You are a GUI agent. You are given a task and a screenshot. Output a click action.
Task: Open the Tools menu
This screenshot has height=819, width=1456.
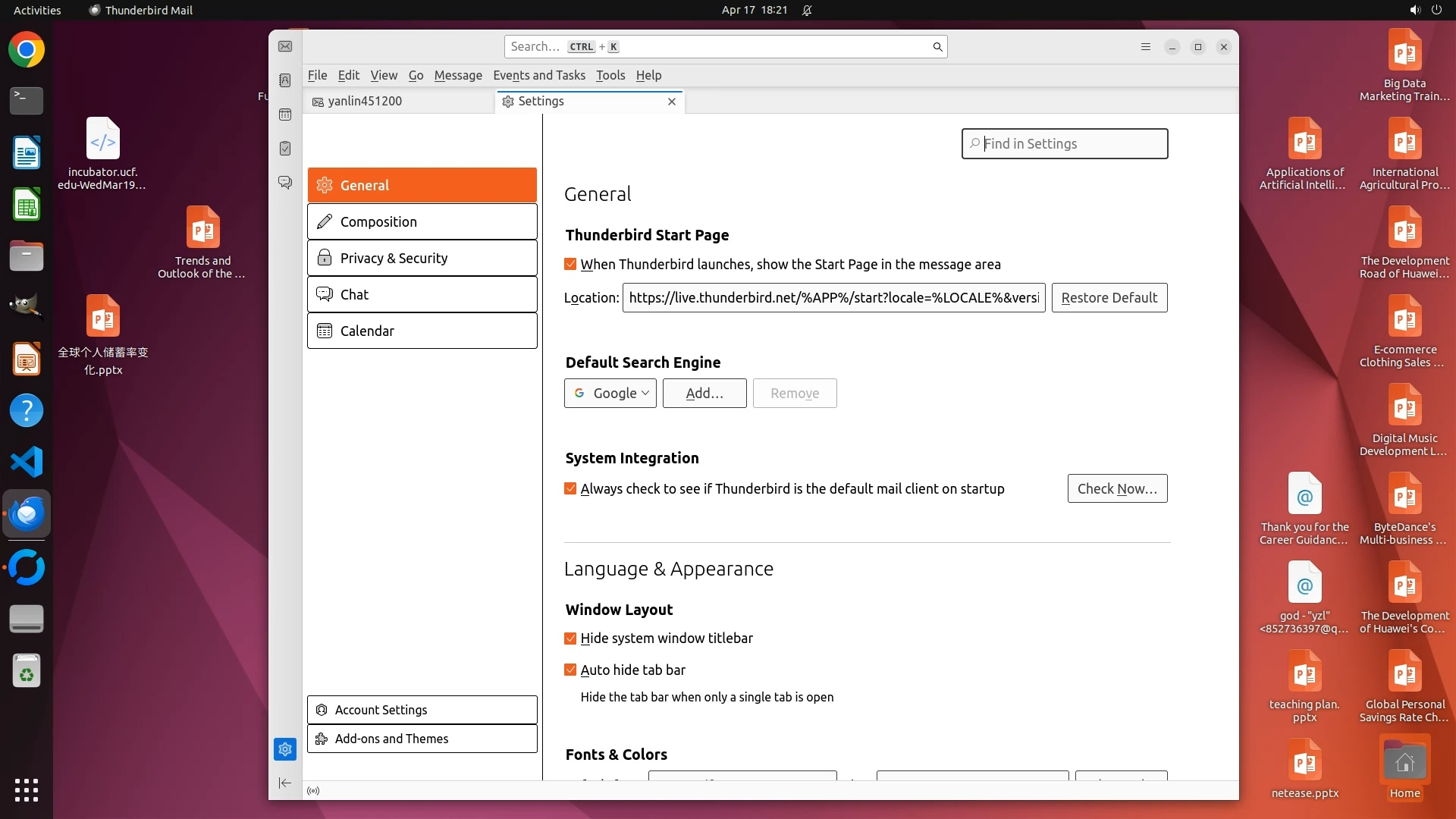click(x=610, y=75)
